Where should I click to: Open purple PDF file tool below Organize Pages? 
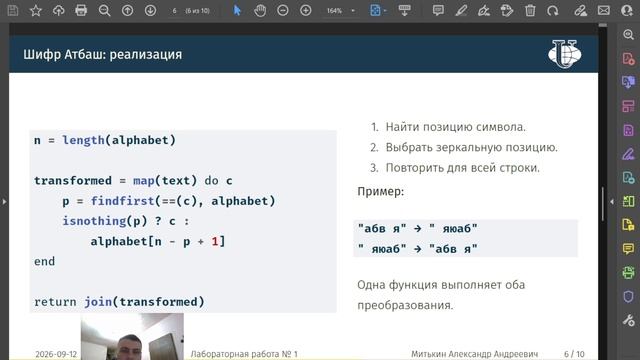(629, 130)
